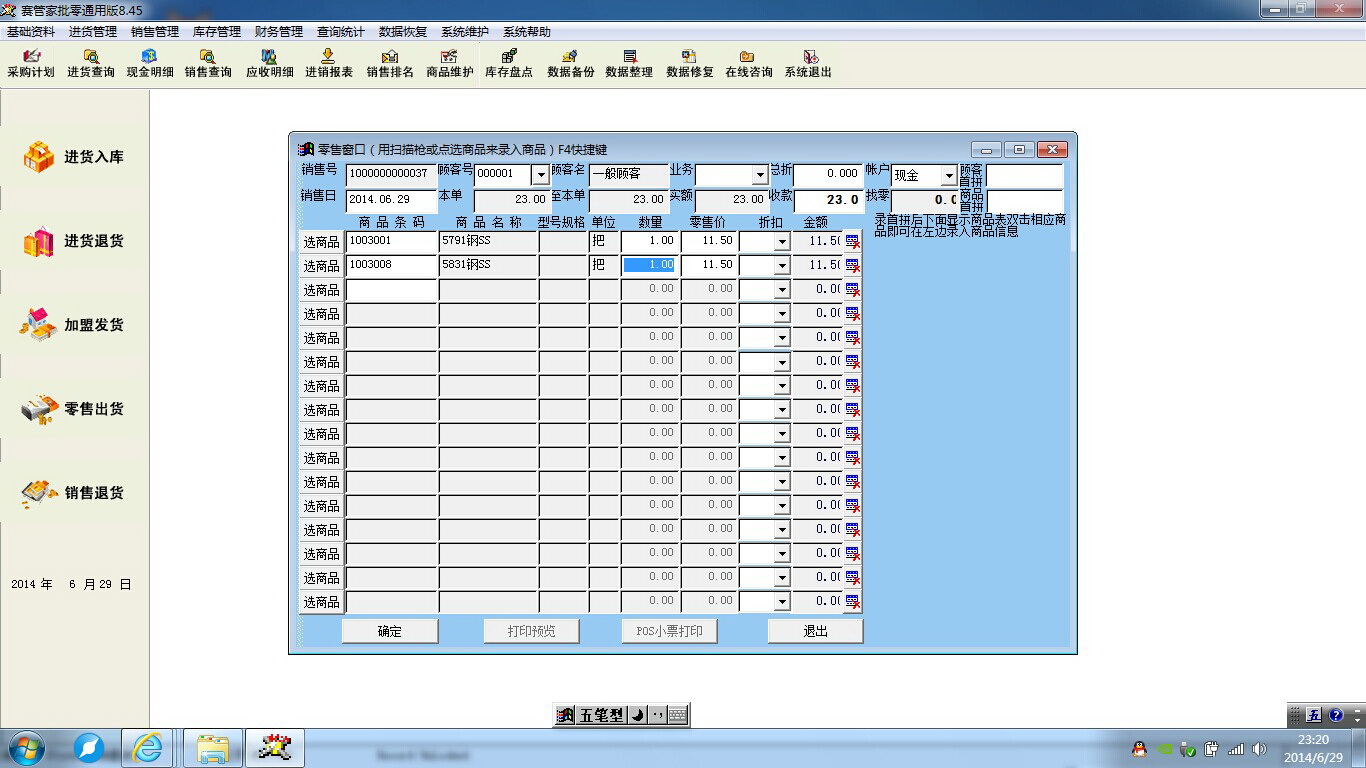Launch the 销售排名 toolbar icon
The image size is (1366, 768).
click(x=389, y=64)
